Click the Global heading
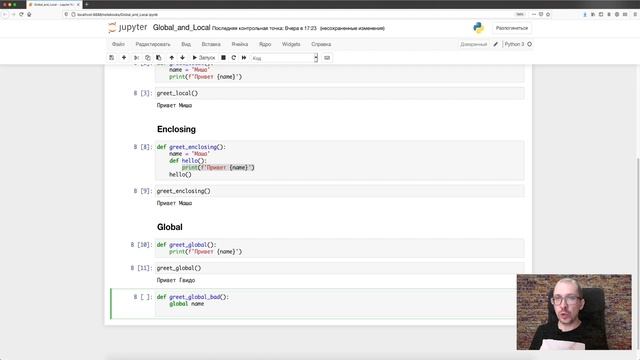Image resolution: width=640 pixels, height=360 pixels. pos(170,227)
